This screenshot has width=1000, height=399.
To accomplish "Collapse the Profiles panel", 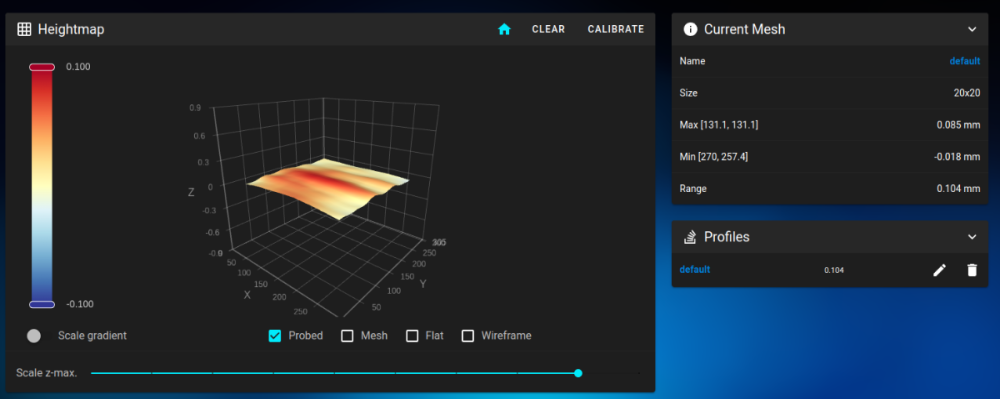I will pyautogui.click(x=972, y=237).
